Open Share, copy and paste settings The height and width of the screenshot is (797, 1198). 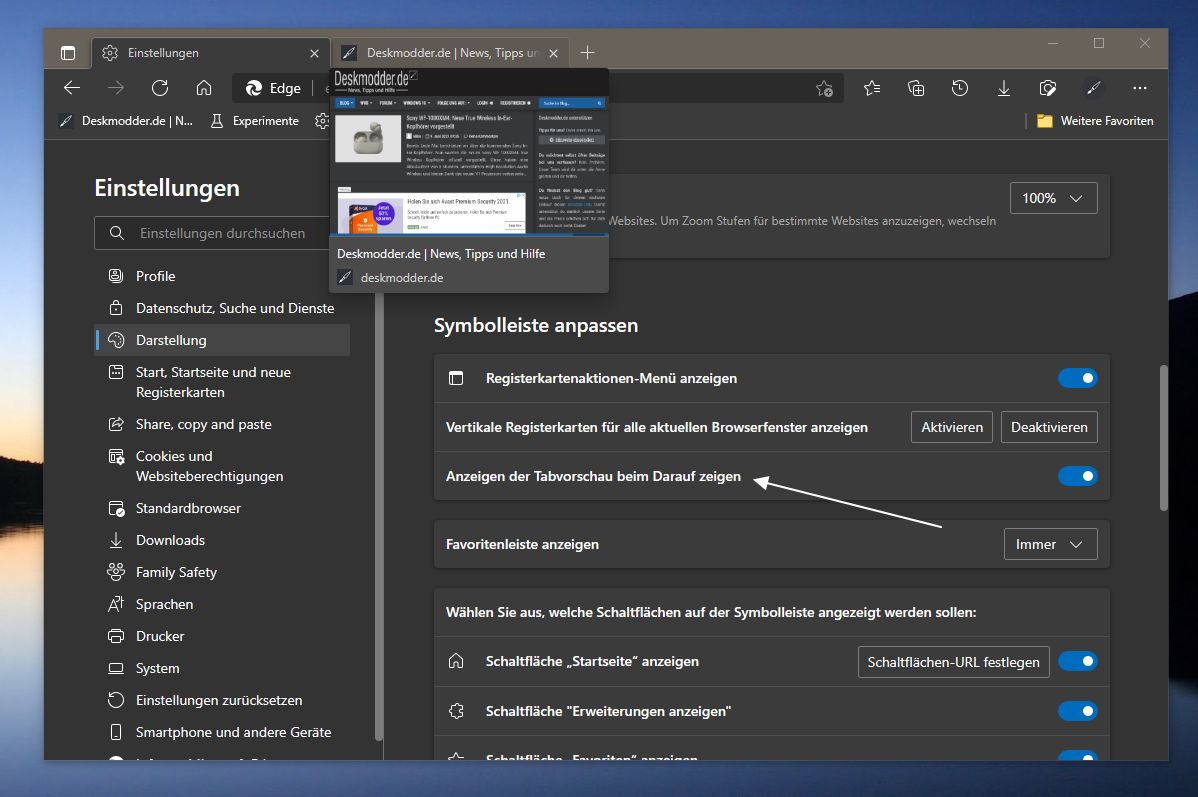pos(222,424)
